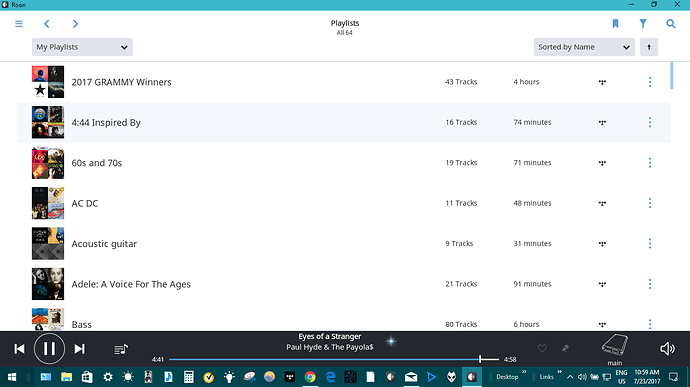Open the more menu for 4:44 Inspired By
Screen dimensions: 690x387
[650, 122]
